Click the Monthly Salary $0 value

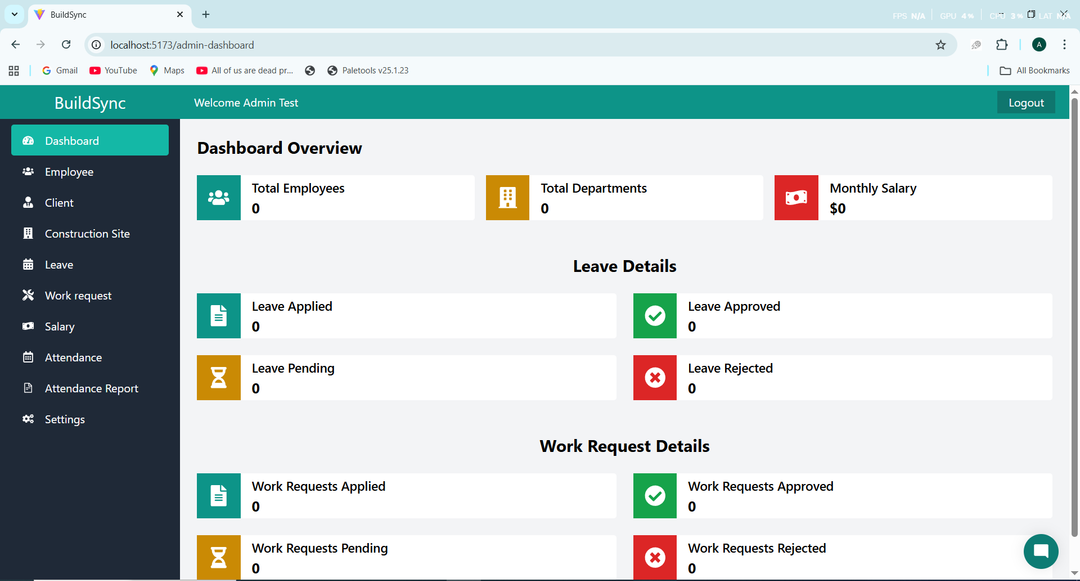click(x=838, y=209)
